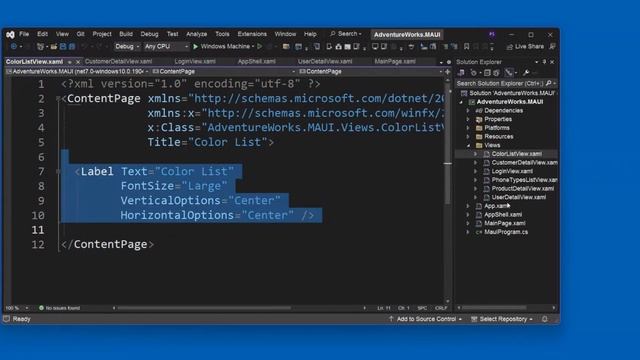
Task: Click the Visual Studio logo icon
Action: coord(10,35)
